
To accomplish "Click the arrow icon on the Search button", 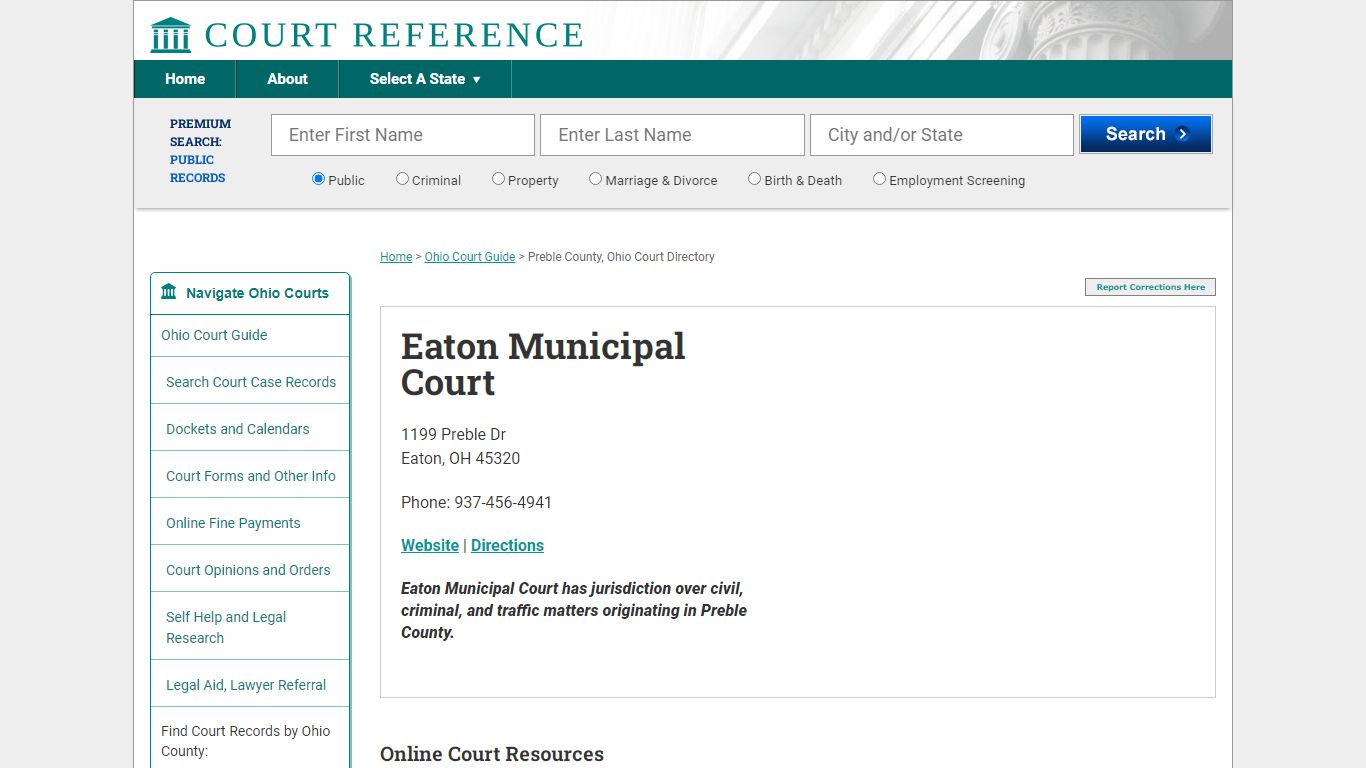I will (1182, 134).
